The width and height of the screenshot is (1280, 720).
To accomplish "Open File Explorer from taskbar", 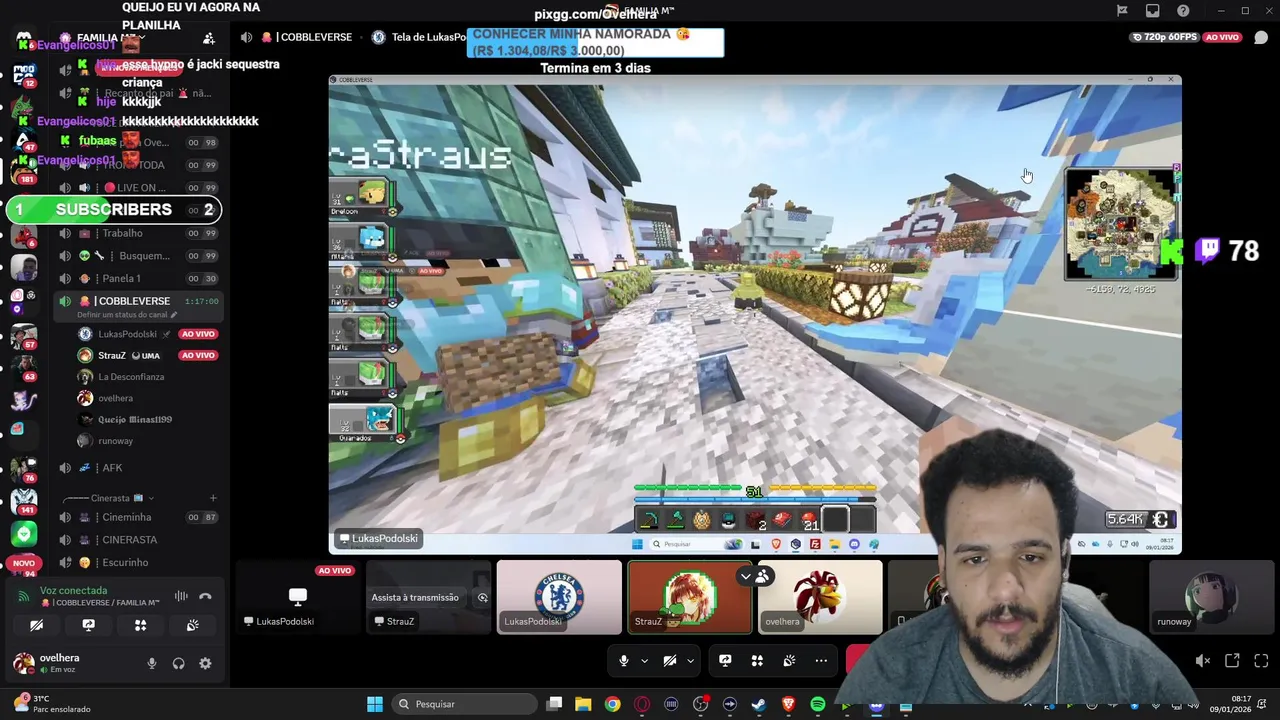I will coord(583,704).
